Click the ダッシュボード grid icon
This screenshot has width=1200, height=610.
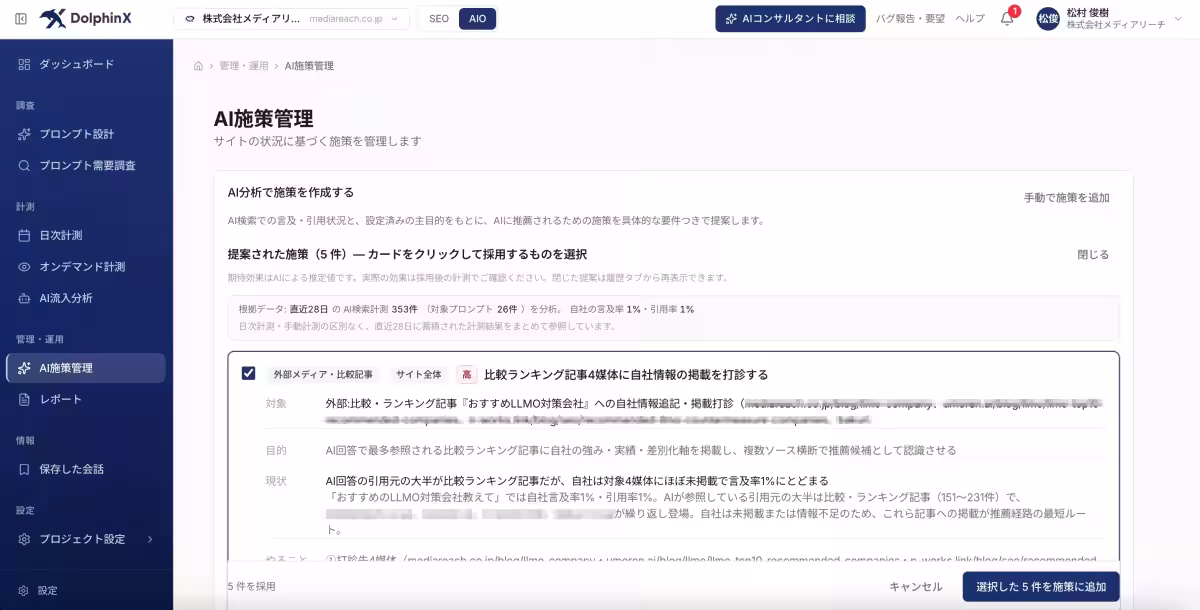[25, 64]
